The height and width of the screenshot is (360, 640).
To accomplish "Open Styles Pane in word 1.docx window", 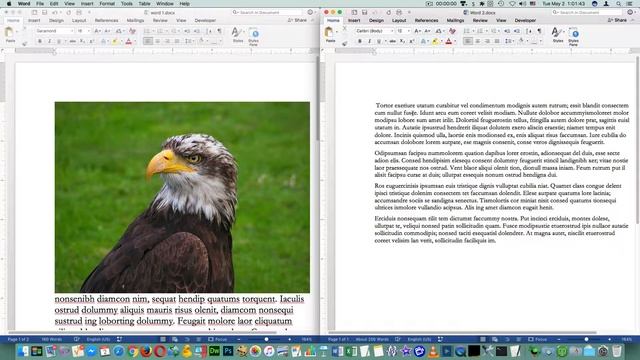I will click(x=253, y=37).
